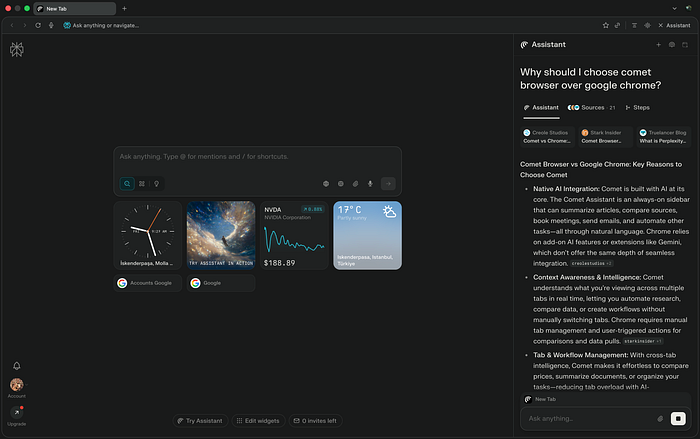Switch to the Steps tab in Assistant panel
The width and height of the screenshot is (700, 439).
pyautogui.click(x=638, y=107)
